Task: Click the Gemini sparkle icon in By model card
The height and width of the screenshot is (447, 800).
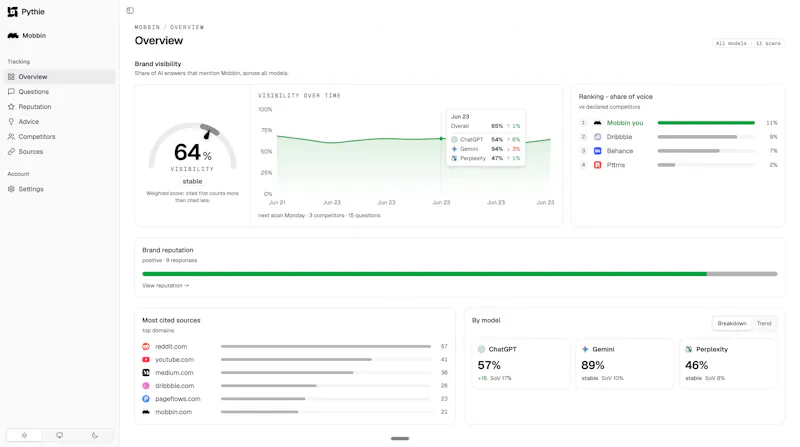Action: coord(585,350)
